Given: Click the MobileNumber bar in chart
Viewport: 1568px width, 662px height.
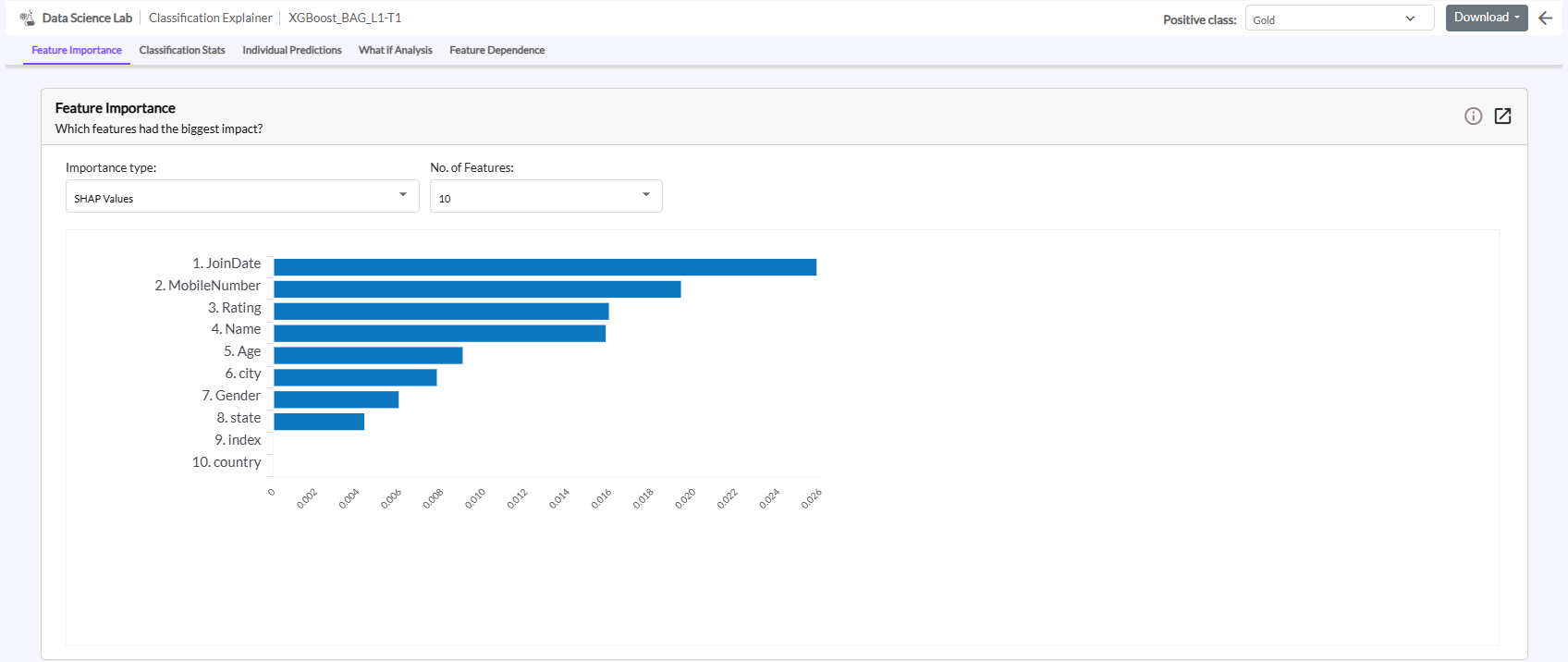Looking at the screenshot, I should [x=477, y=289].
